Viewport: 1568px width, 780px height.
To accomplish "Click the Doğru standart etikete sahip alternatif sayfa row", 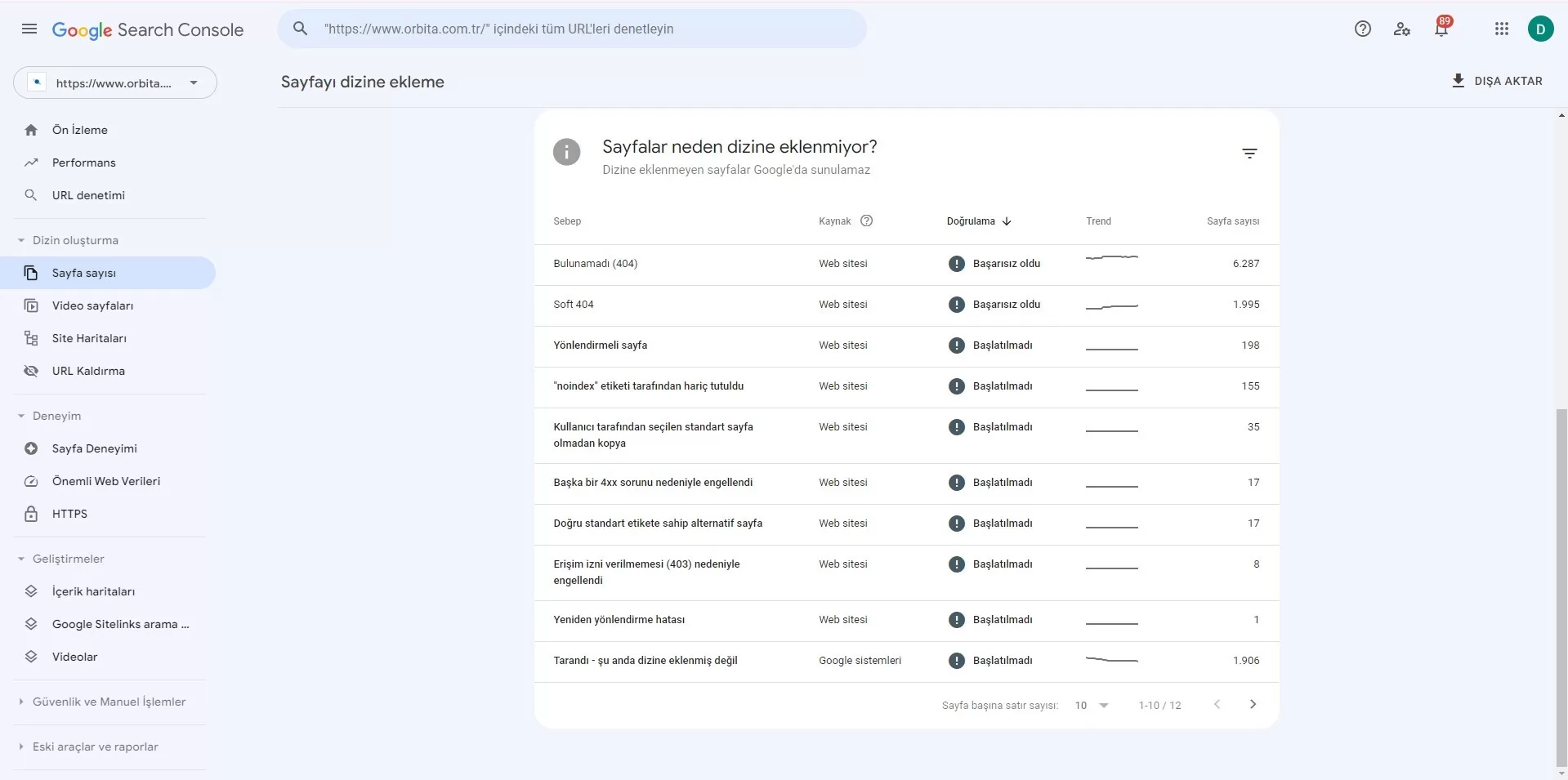I will pos(906,524).
